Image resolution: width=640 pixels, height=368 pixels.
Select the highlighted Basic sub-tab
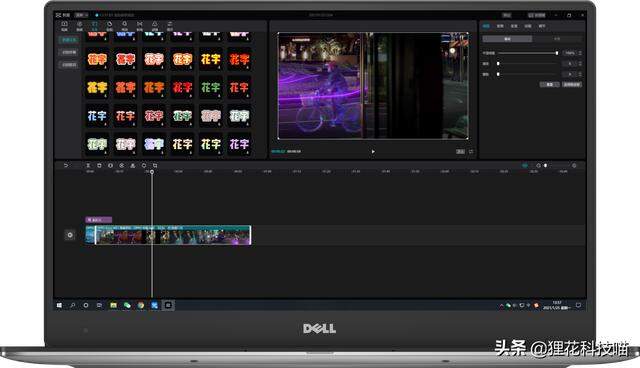[x=507, y=39]
